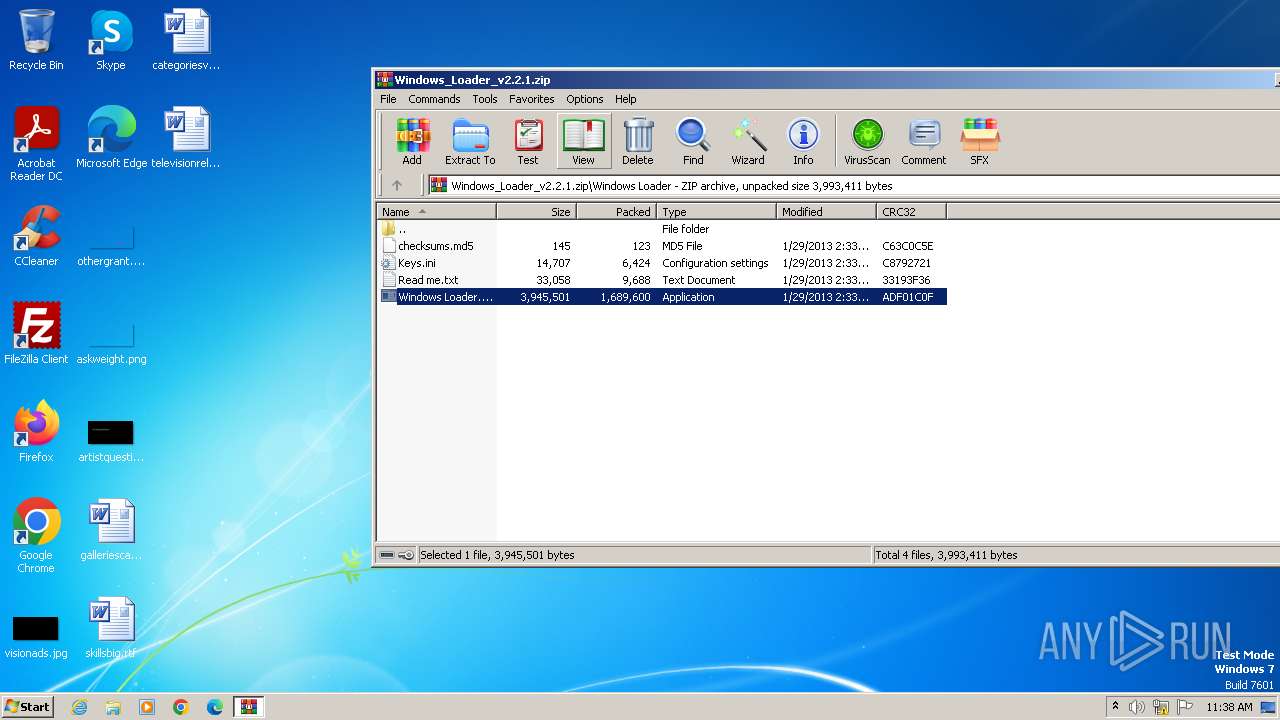
Task: Sort files by Type column header
Action: [x=717, y=212]
